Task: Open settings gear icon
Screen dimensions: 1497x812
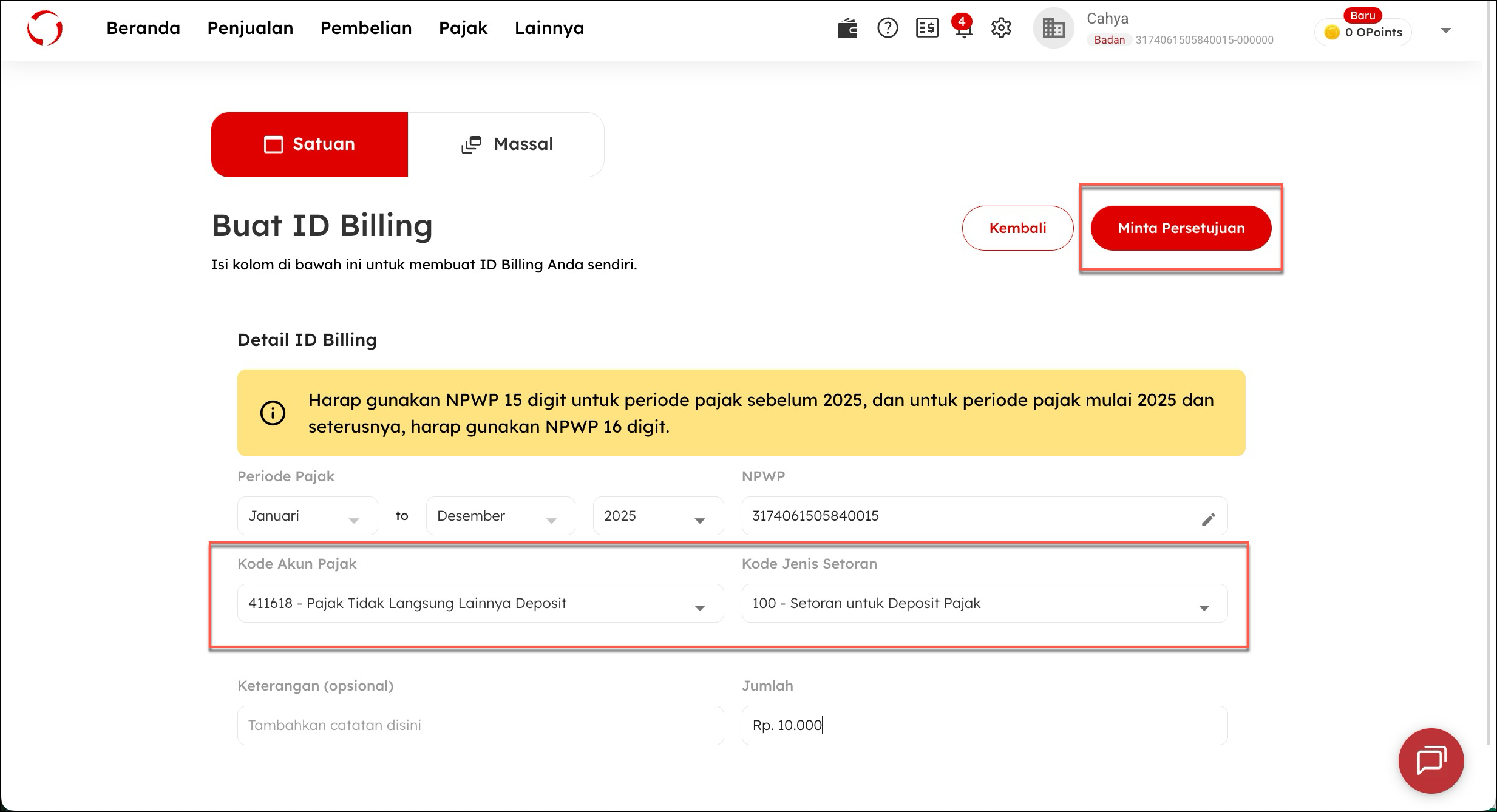Action: [1001, 29]
